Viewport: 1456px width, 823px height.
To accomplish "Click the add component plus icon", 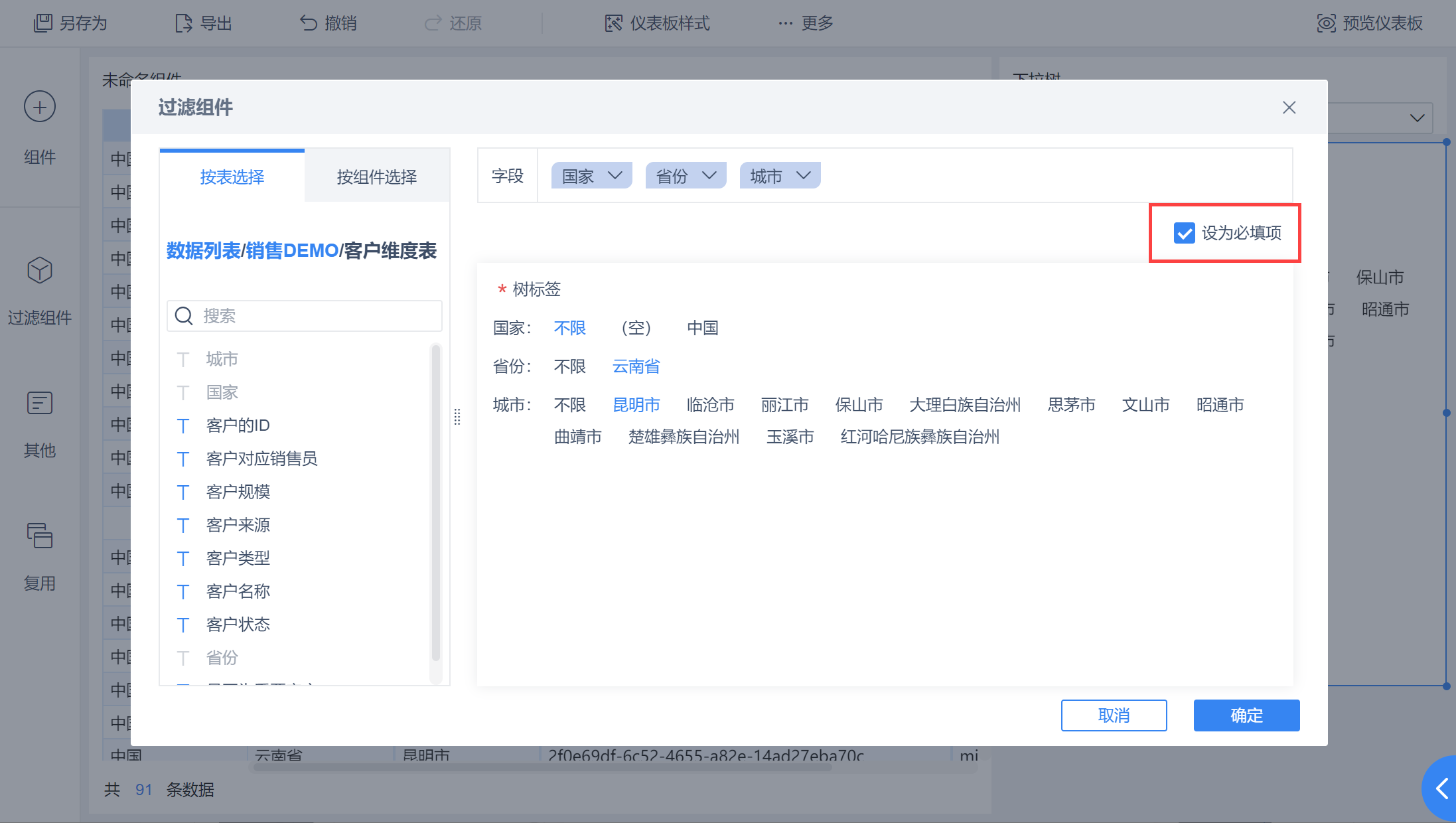I will [40, 107].
